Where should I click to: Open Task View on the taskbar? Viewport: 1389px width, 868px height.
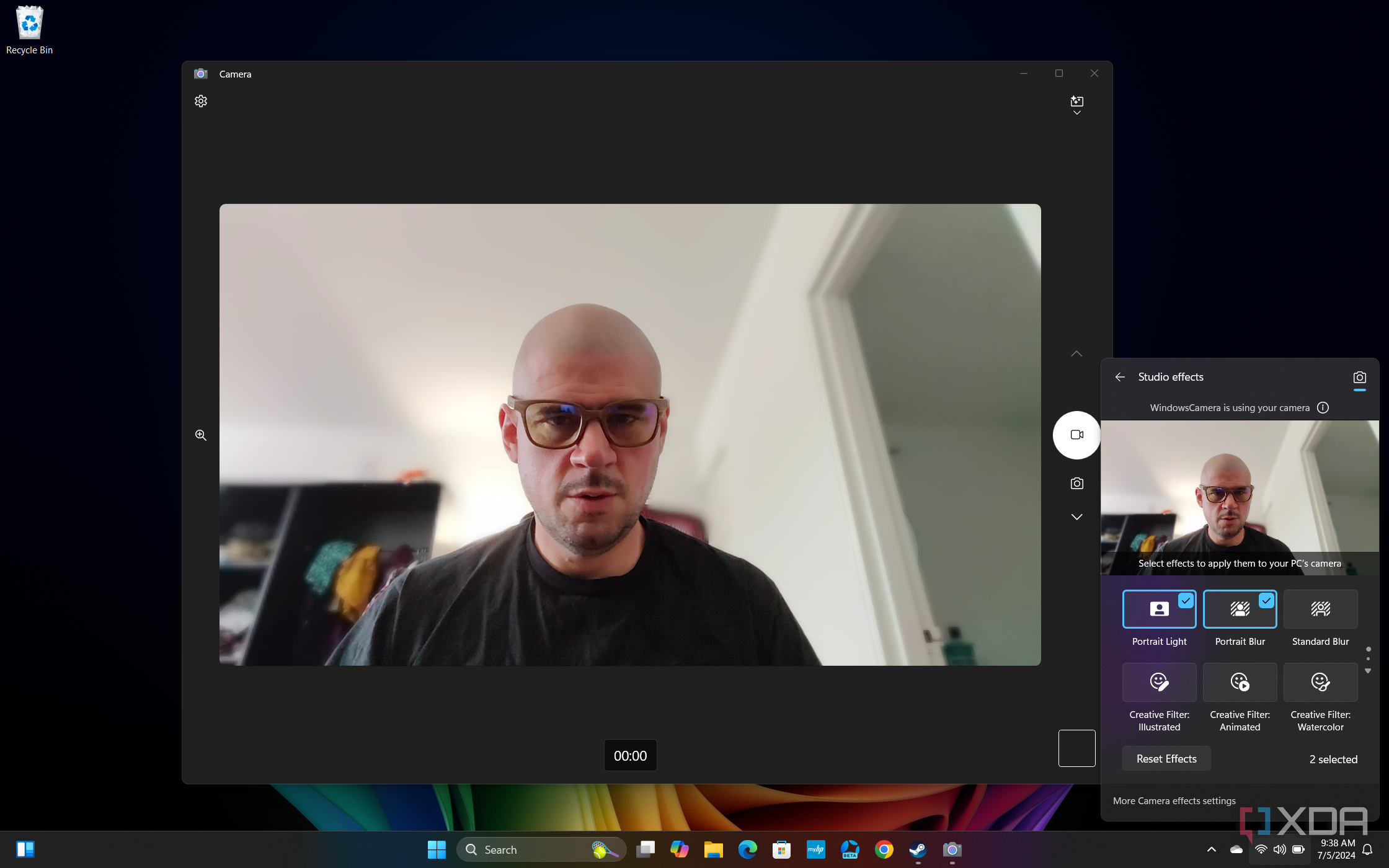[x=646, y=849]
